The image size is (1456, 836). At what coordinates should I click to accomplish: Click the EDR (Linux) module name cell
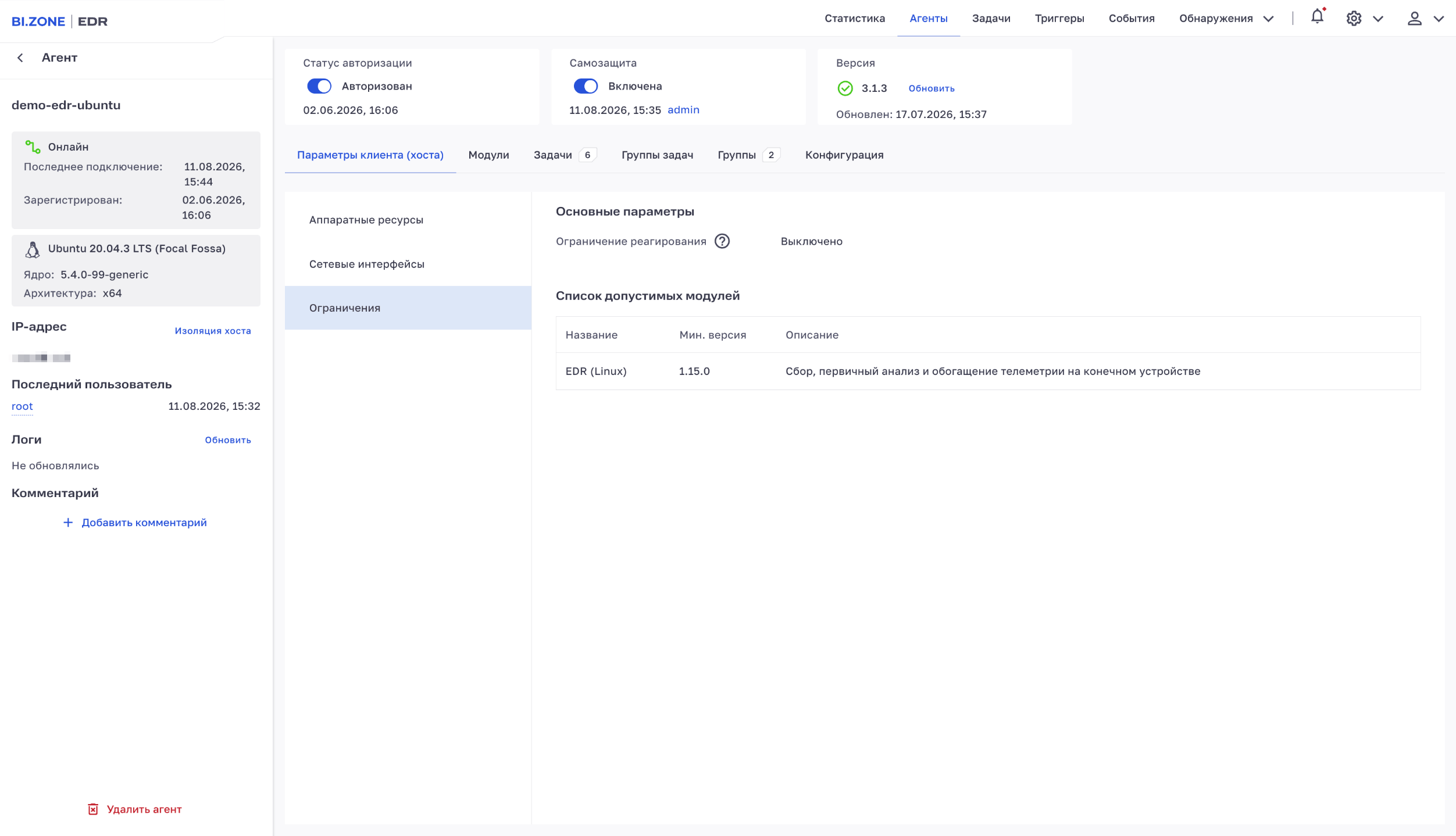pyautogui.click(x=596, y=371)
